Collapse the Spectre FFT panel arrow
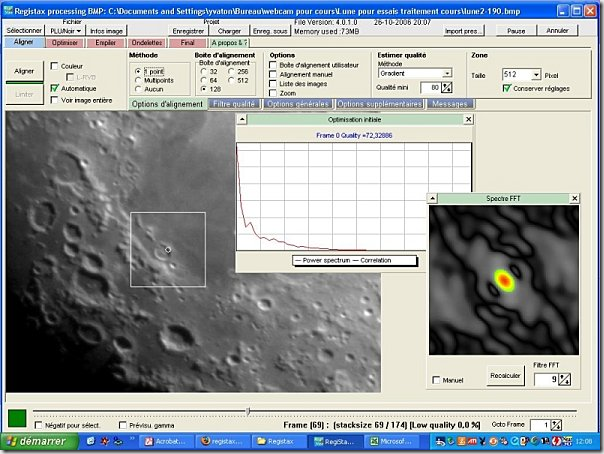 [x=433, y=198]
